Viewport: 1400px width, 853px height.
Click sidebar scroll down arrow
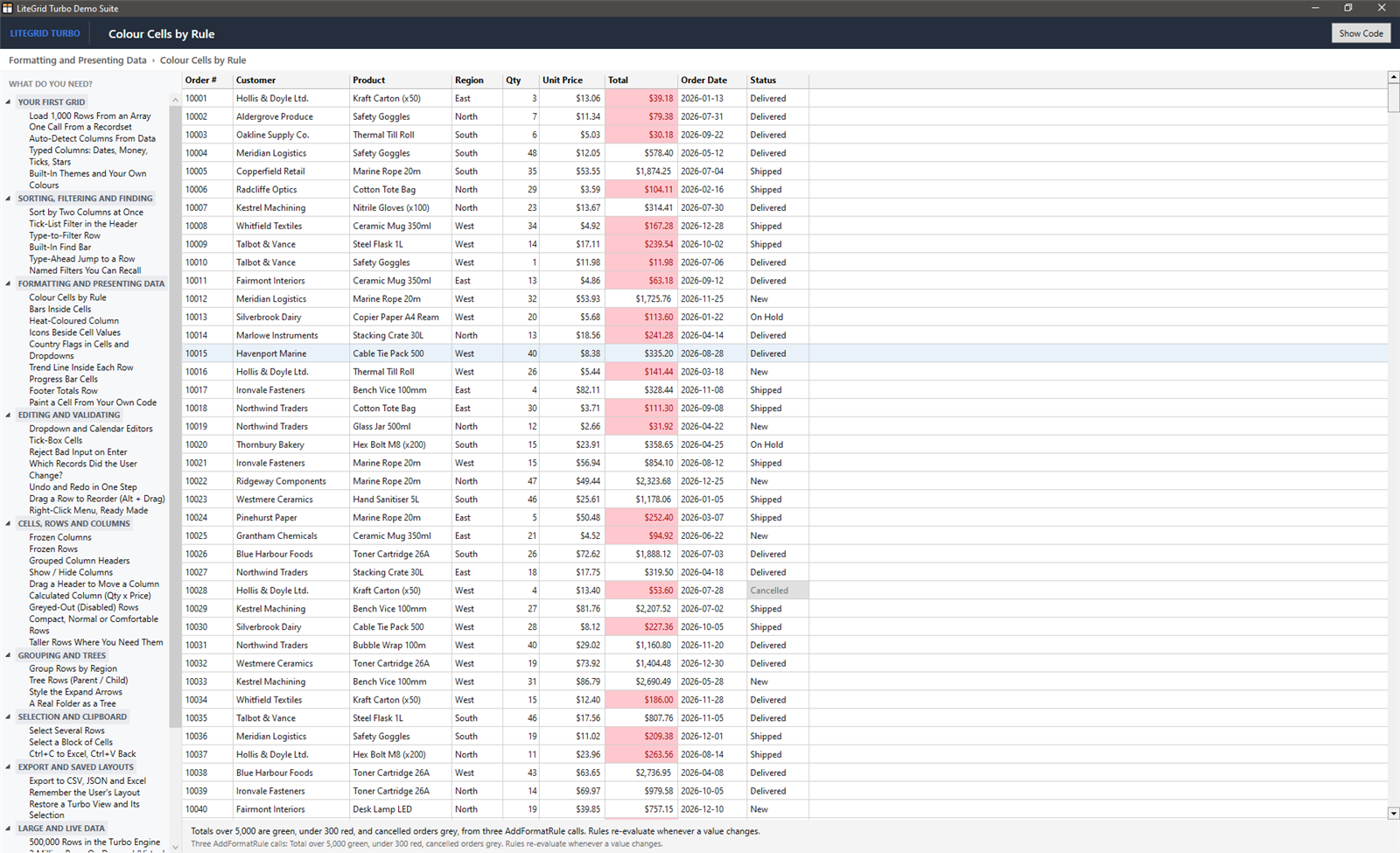tap(175, 846)
